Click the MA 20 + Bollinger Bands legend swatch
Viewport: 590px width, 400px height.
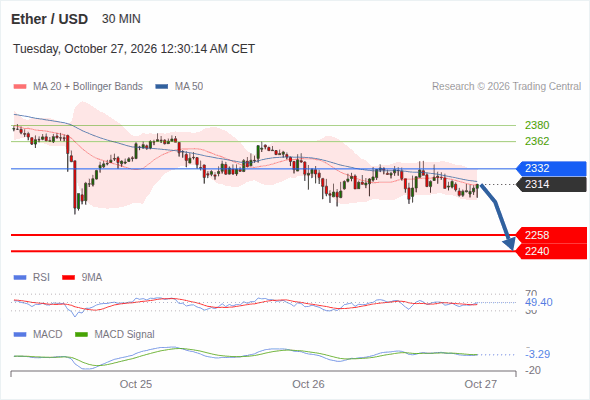(x=20, y=87)
